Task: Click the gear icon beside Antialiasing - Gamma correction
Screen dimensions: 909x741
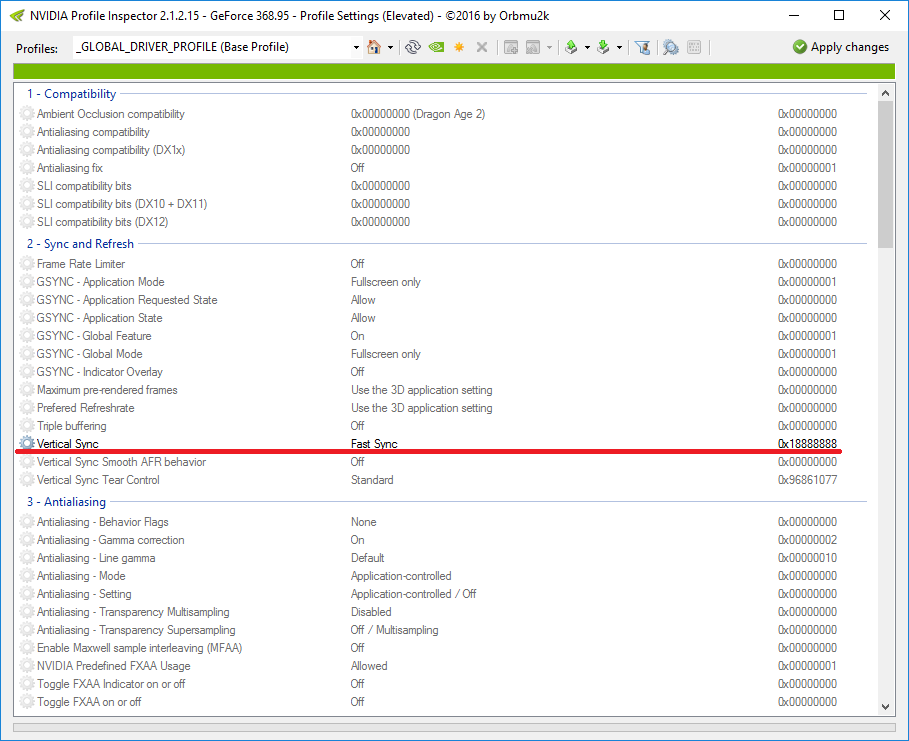Action: pyautogui.click(x=27, y=540)
